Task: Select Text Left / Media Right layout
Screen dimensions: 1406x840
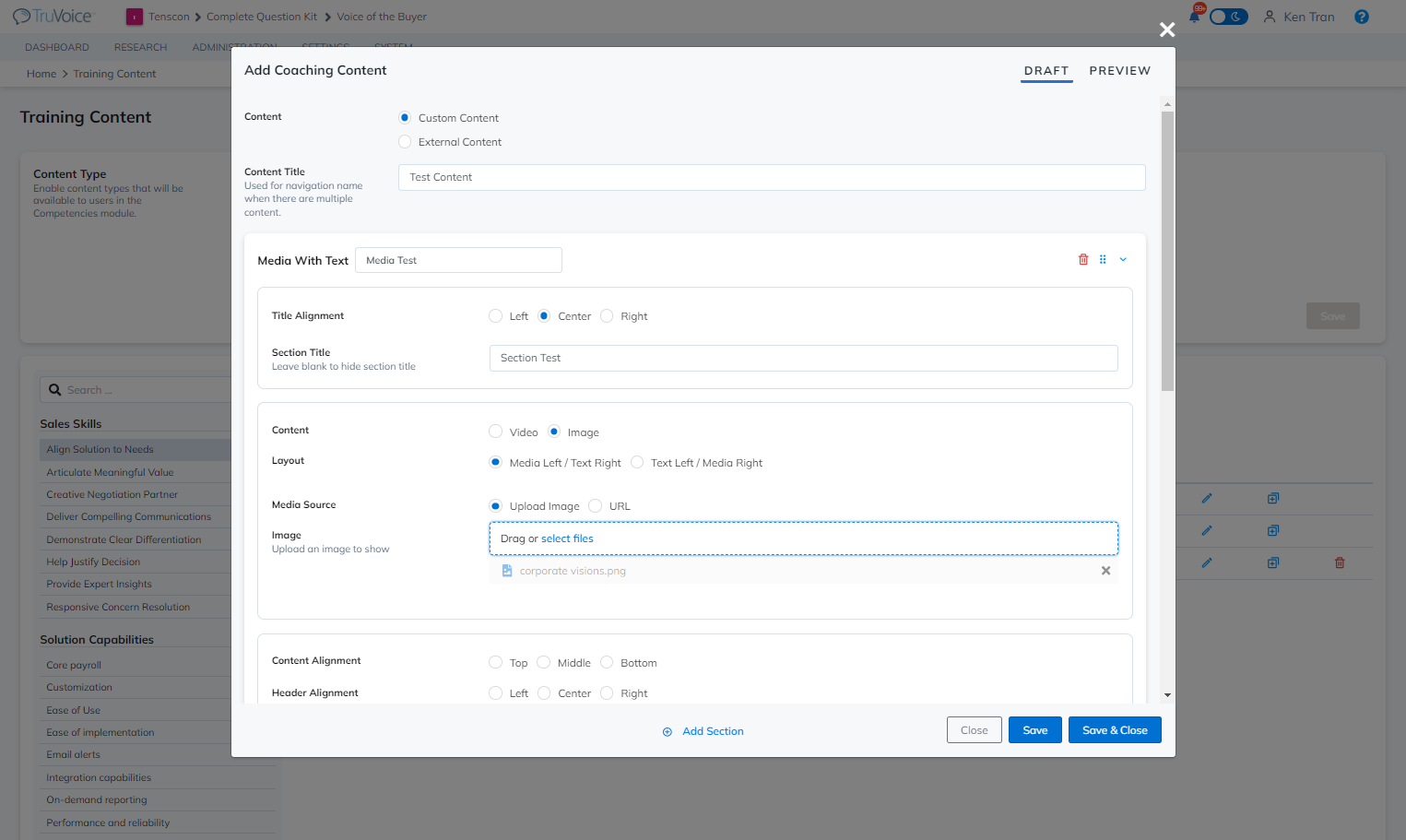Action: tap(637, 463)
